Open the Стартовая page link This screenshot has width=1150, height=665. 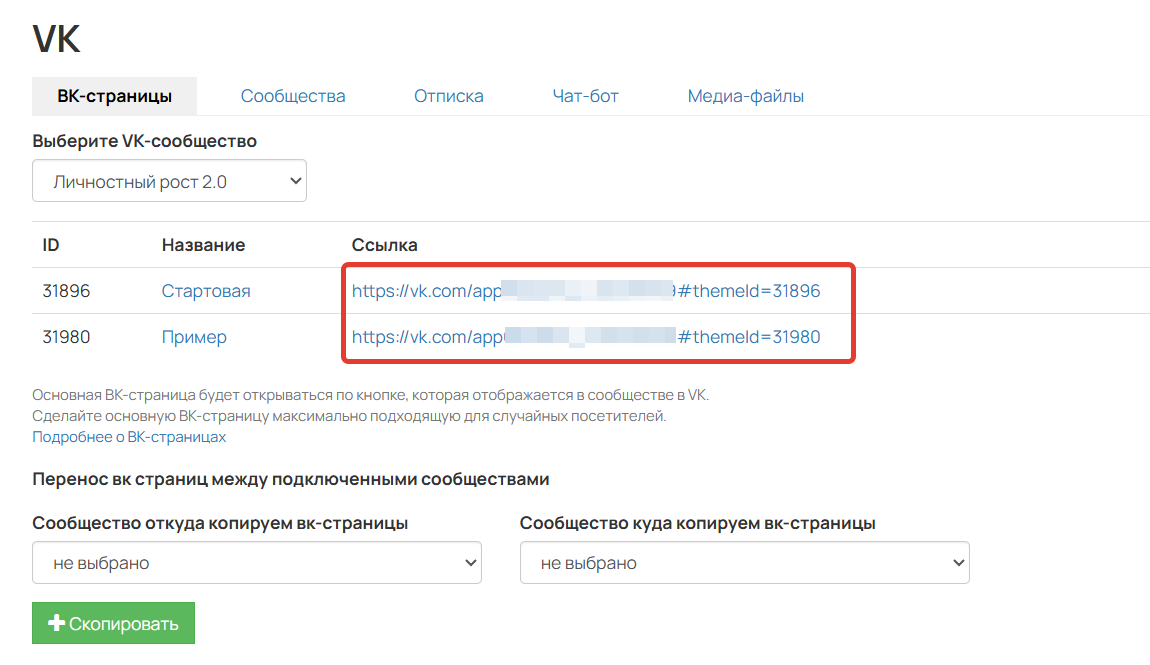[206, 290]
